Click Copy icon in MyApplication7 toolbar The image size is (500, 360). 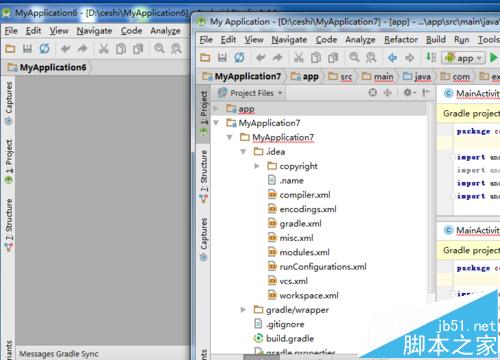click(x=316, y=58)
